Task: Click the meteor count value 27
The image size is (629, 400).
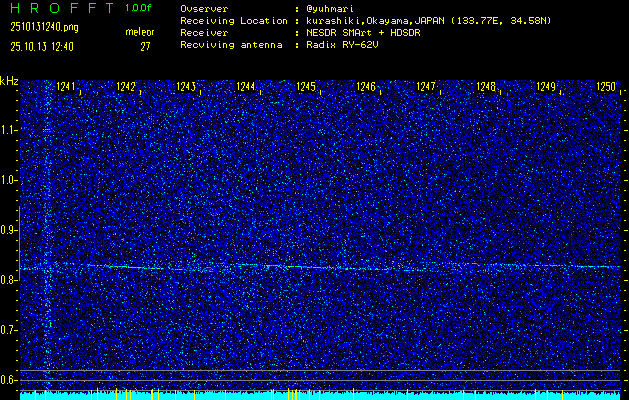Action: point(145,46)
